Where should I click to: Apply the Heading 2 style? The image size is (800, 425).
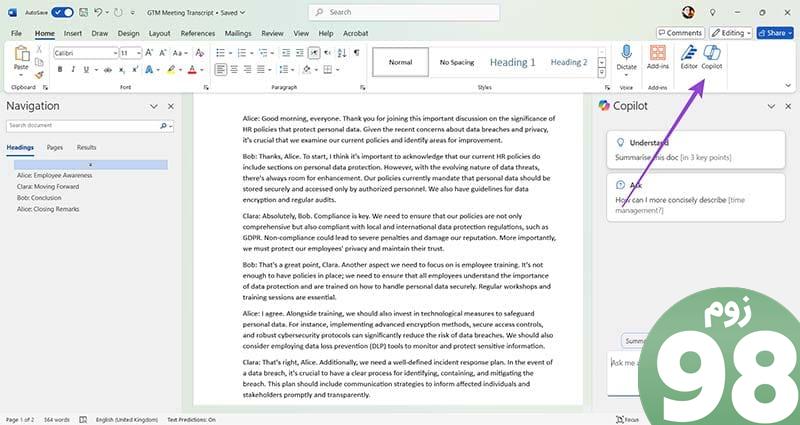[569, 62]
